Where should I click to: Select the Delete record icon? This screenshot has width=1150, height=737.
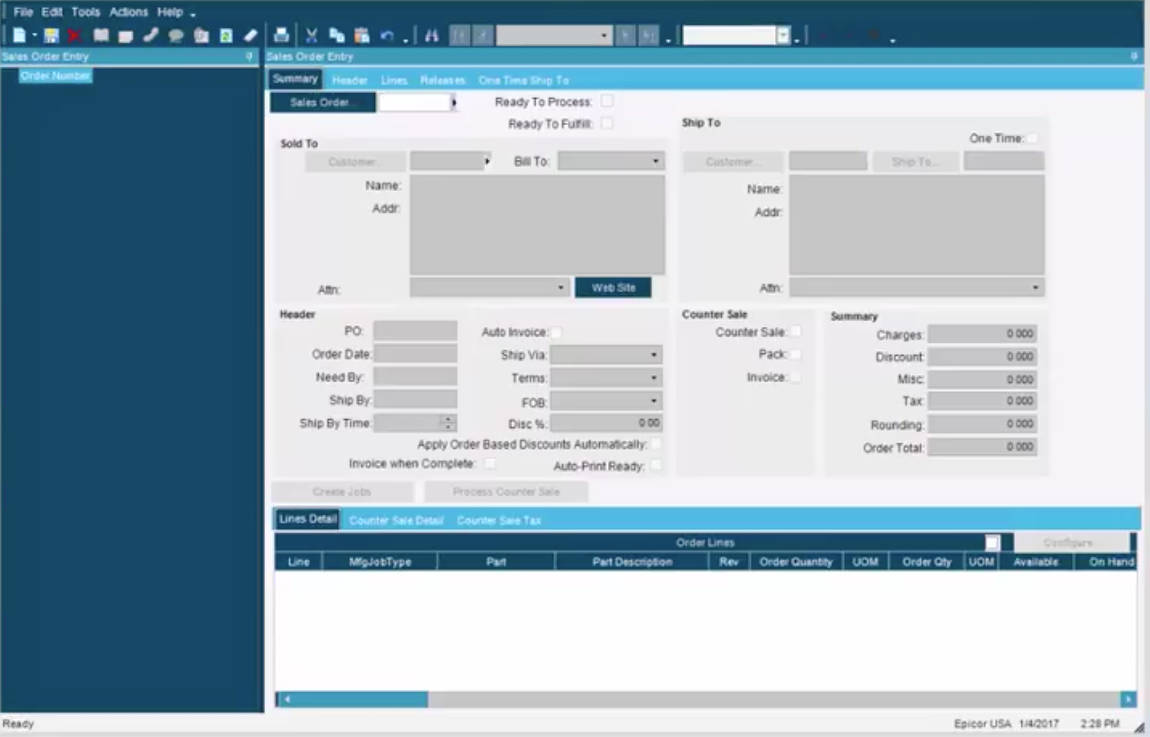click(76, 33)
